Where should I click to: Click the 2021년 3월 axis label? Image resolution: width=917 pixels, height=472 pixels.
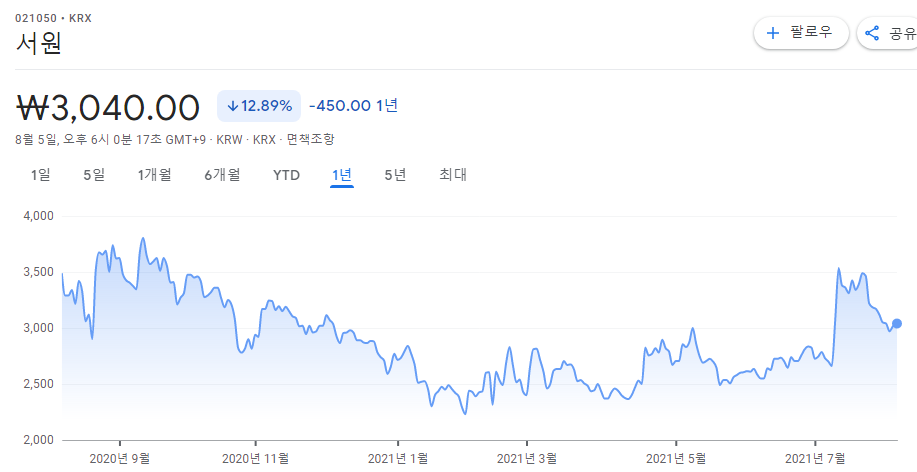pyautogui.click(x=527, y=458)
